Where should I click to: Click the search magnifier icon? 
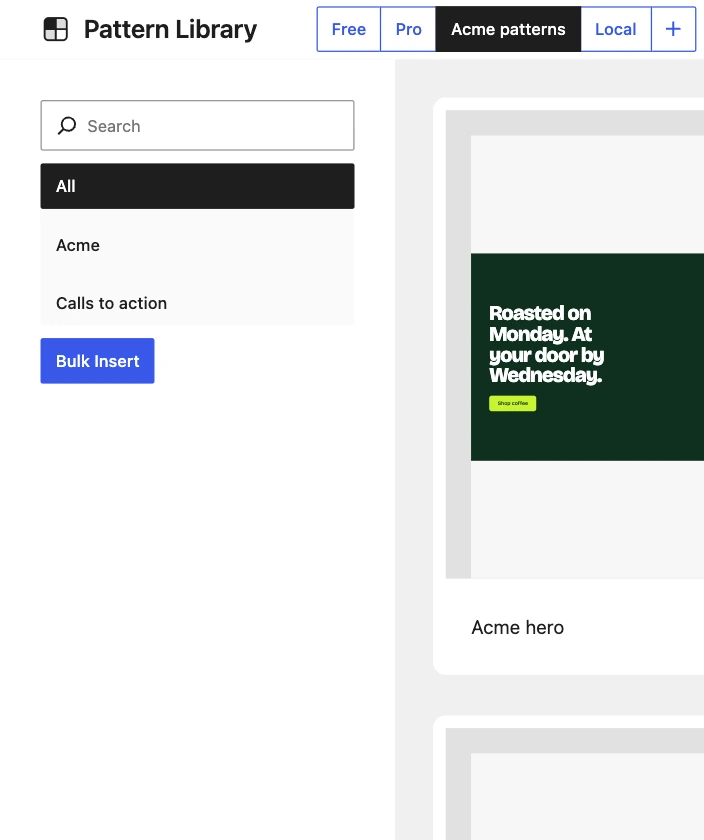pos(67,126)
